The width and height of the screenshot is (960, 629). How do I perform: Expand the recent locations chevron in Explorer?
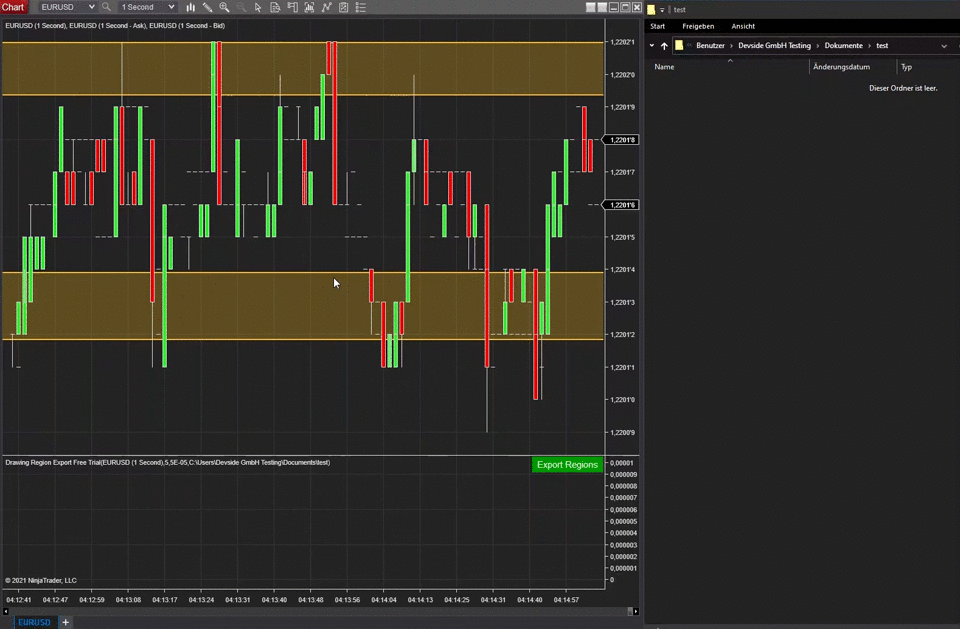pos(652,46)
